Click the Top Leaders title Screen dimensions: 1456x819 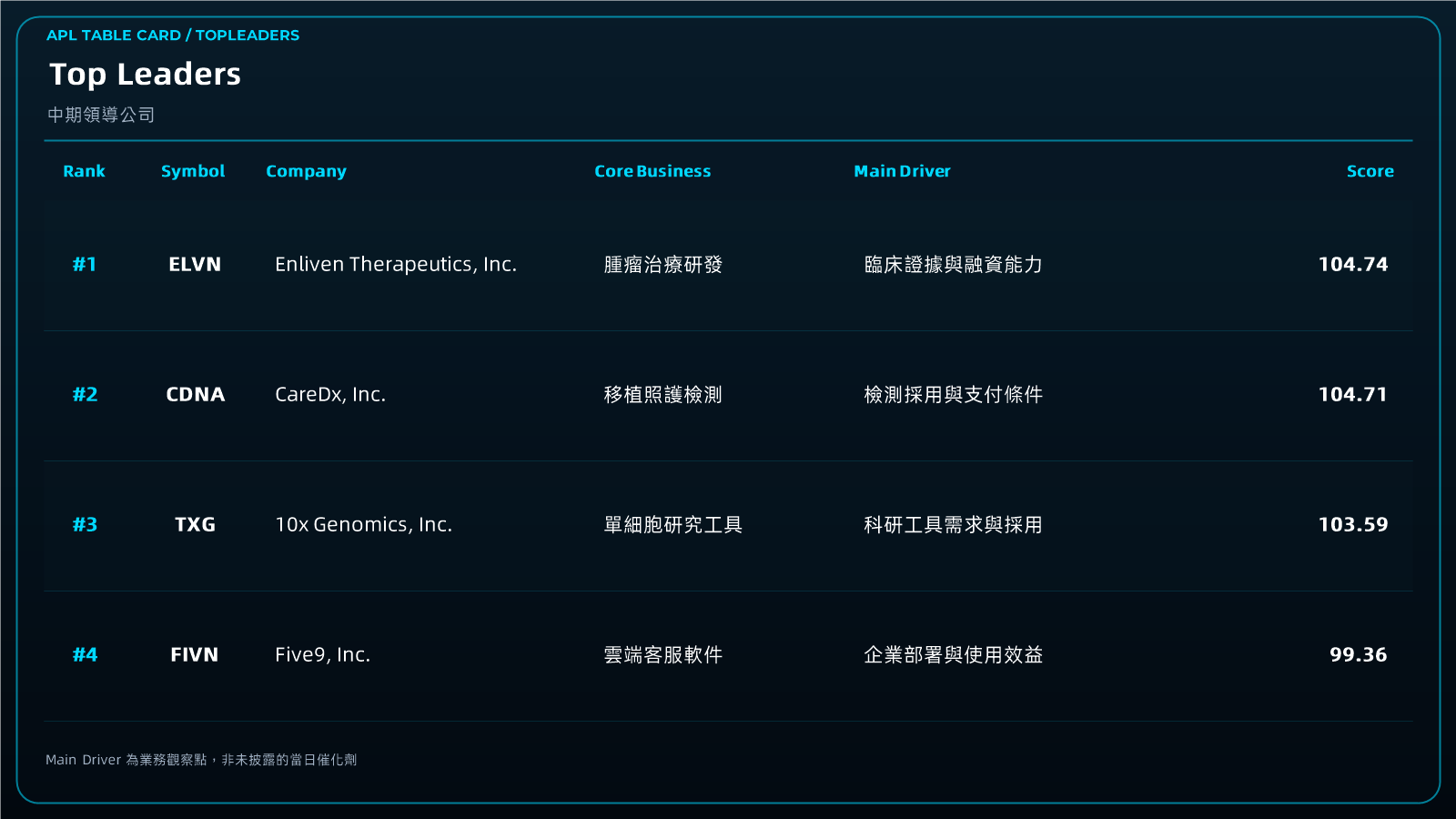pyautogui.click(x=145, y=74)
